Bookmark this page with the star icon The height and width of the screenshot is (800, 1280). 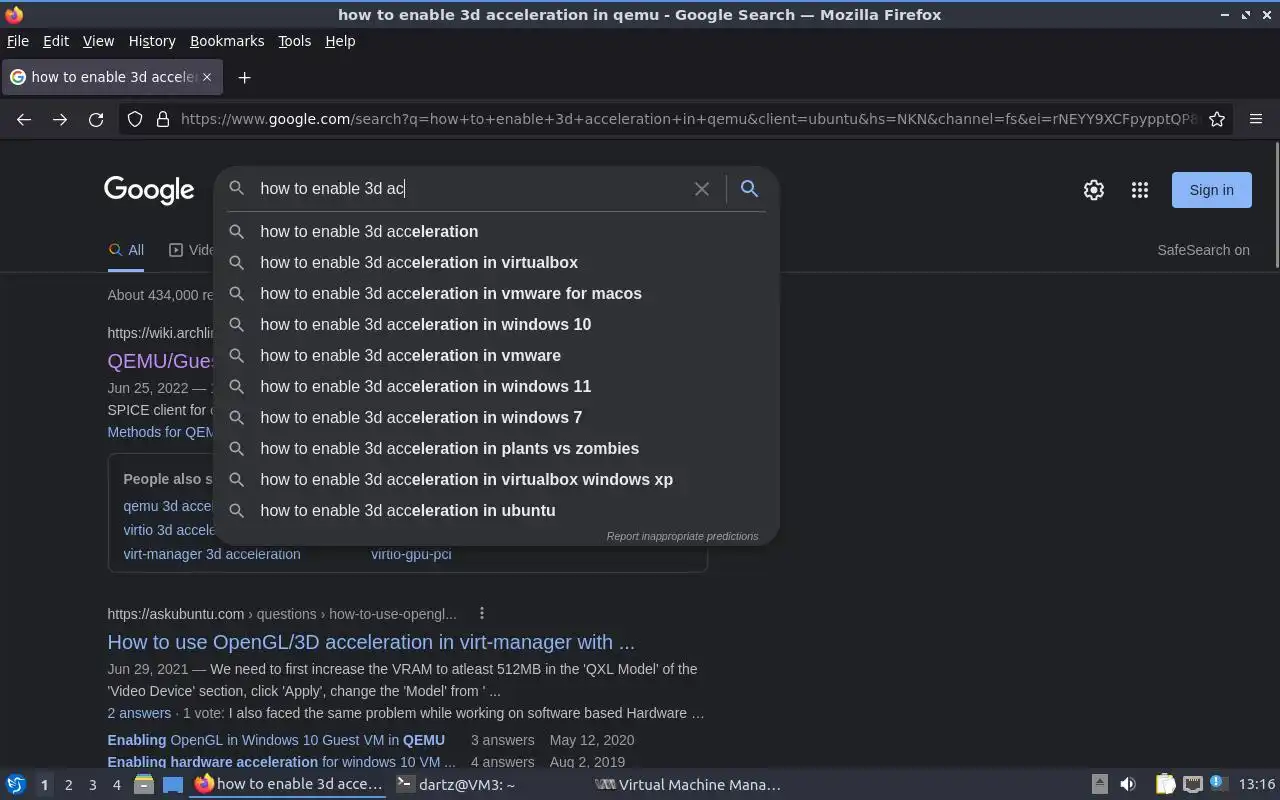point(1217,119)
